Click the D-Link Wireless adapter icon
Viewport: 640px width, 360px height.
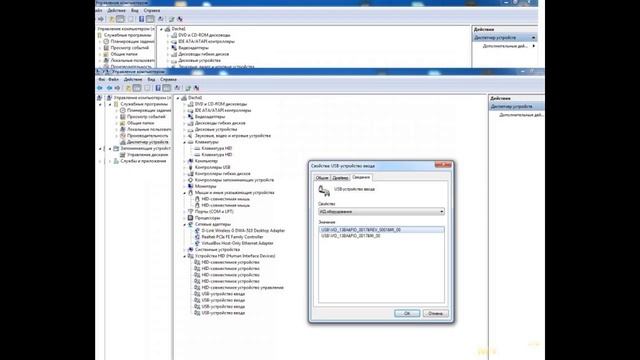(x=197, y=231)
